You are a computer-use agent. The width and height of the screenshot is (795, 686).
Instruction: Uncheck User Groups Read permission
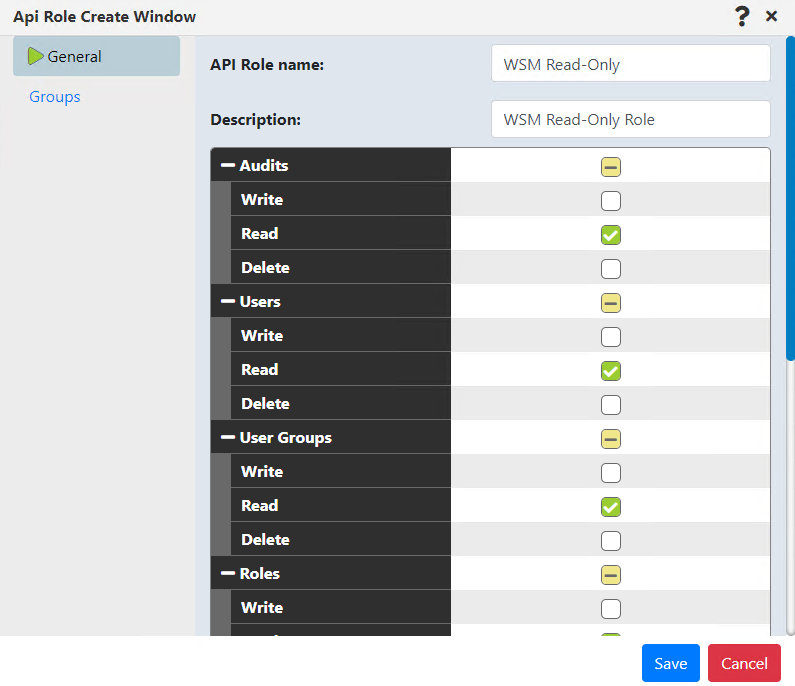point(610,507)
